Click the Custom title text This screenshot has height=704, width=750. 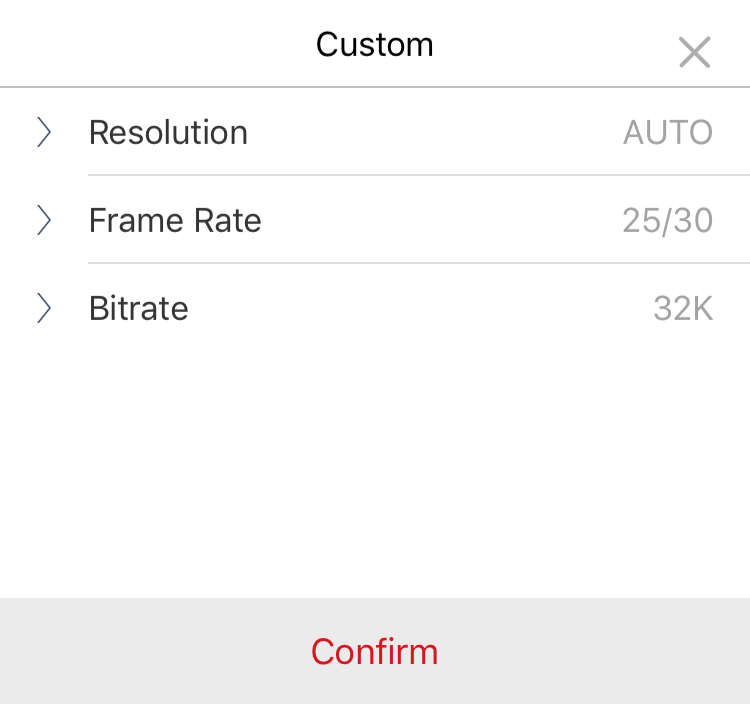(375, 44)
